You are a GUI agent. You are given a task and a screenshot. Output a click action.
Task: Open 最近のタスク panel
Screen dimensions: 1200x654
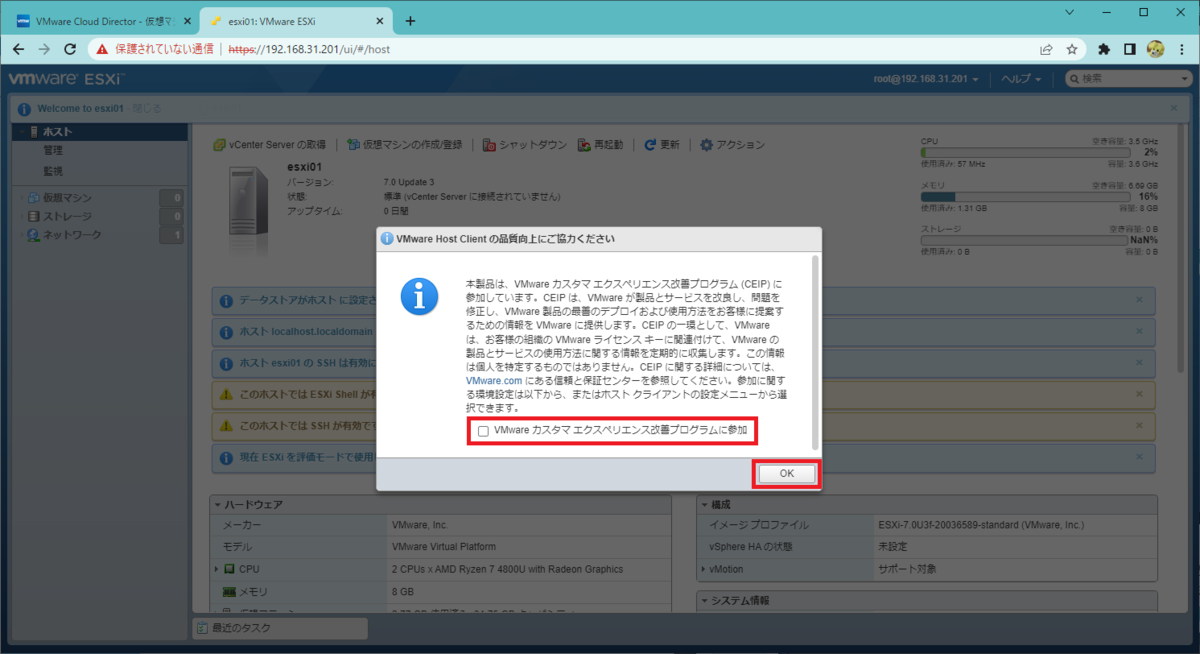280,628
